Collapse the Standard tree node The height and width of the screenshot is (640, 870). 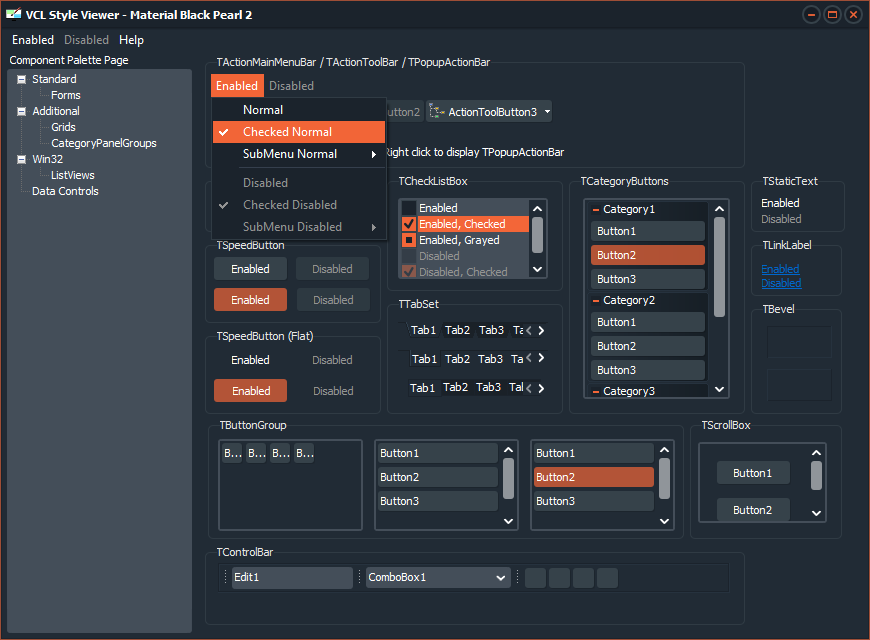[22, 79]
